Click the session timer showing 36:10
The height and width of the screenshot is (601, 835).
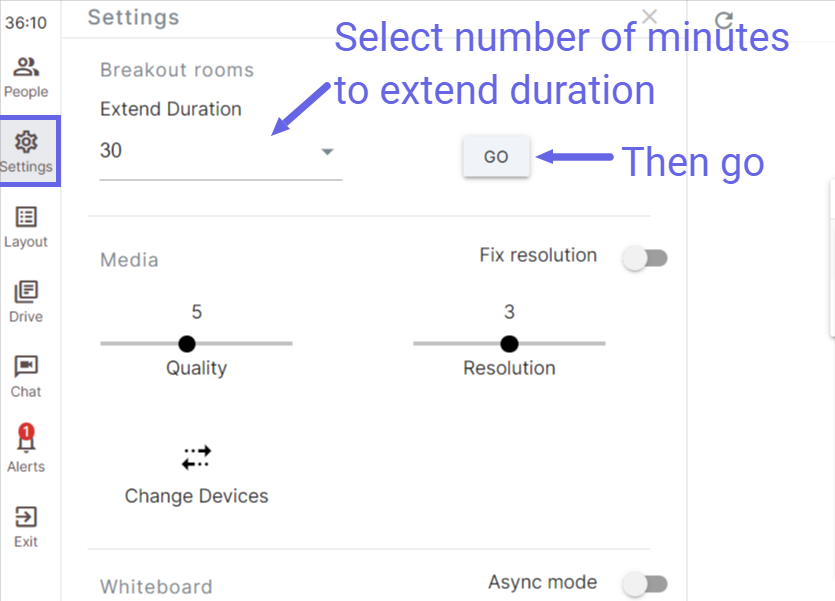tap(26, 23)
